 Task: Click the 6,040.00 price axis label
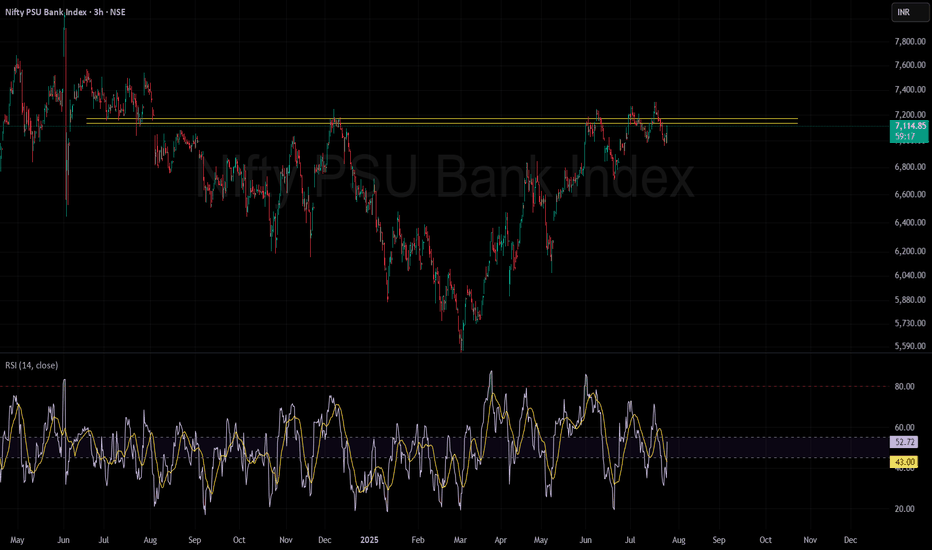tap(910, 275)
